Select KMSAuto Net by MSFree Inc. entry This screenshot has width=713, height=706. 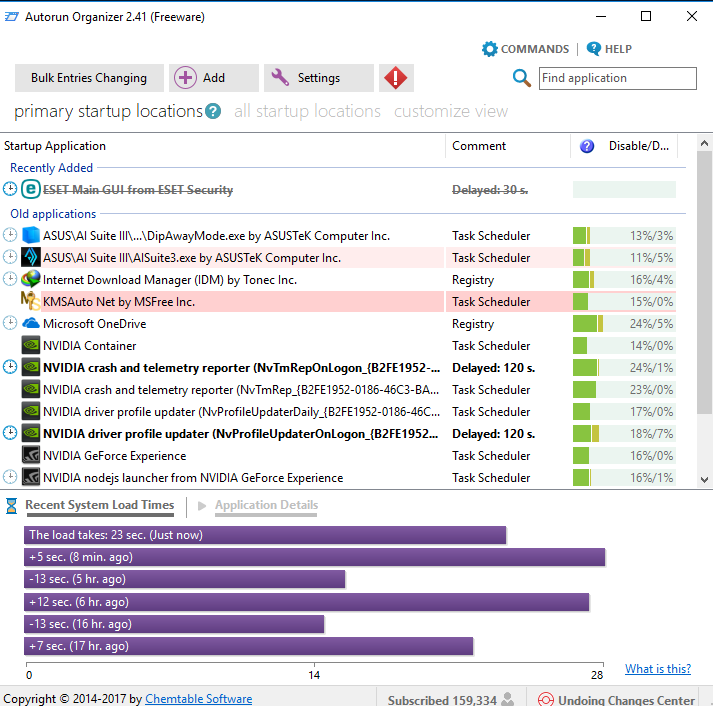(x=339, y=301)
